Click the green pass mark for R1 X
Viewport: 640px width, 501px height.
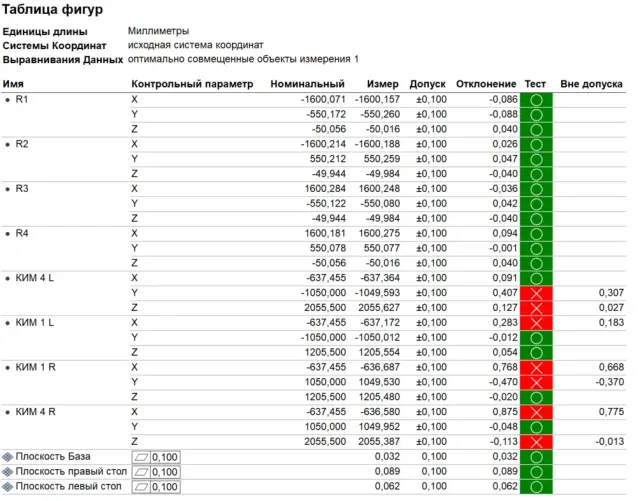tap(536, 100)
